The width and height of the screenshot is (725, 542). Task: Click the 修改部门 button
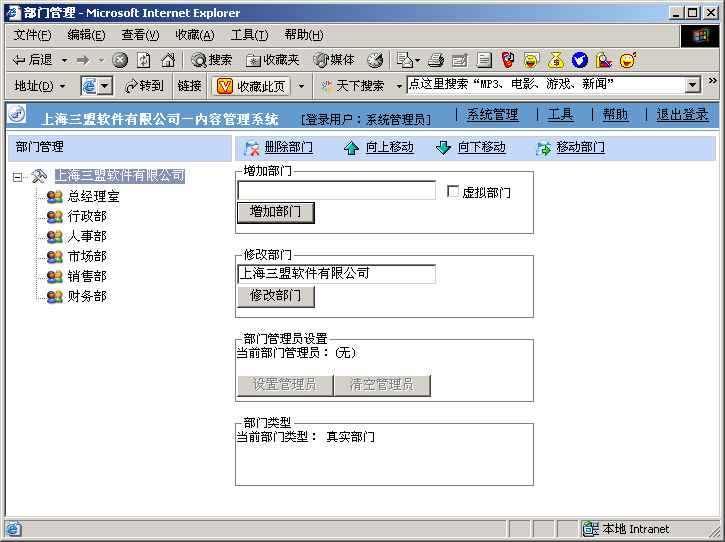[x=276, y=296]
